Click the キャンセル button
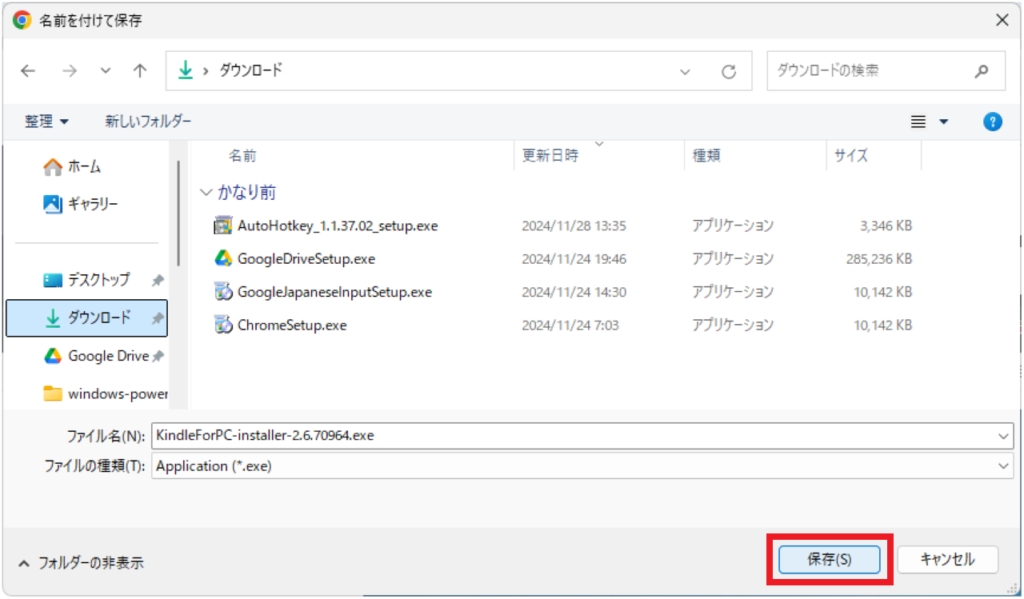 tap(946, 559)
